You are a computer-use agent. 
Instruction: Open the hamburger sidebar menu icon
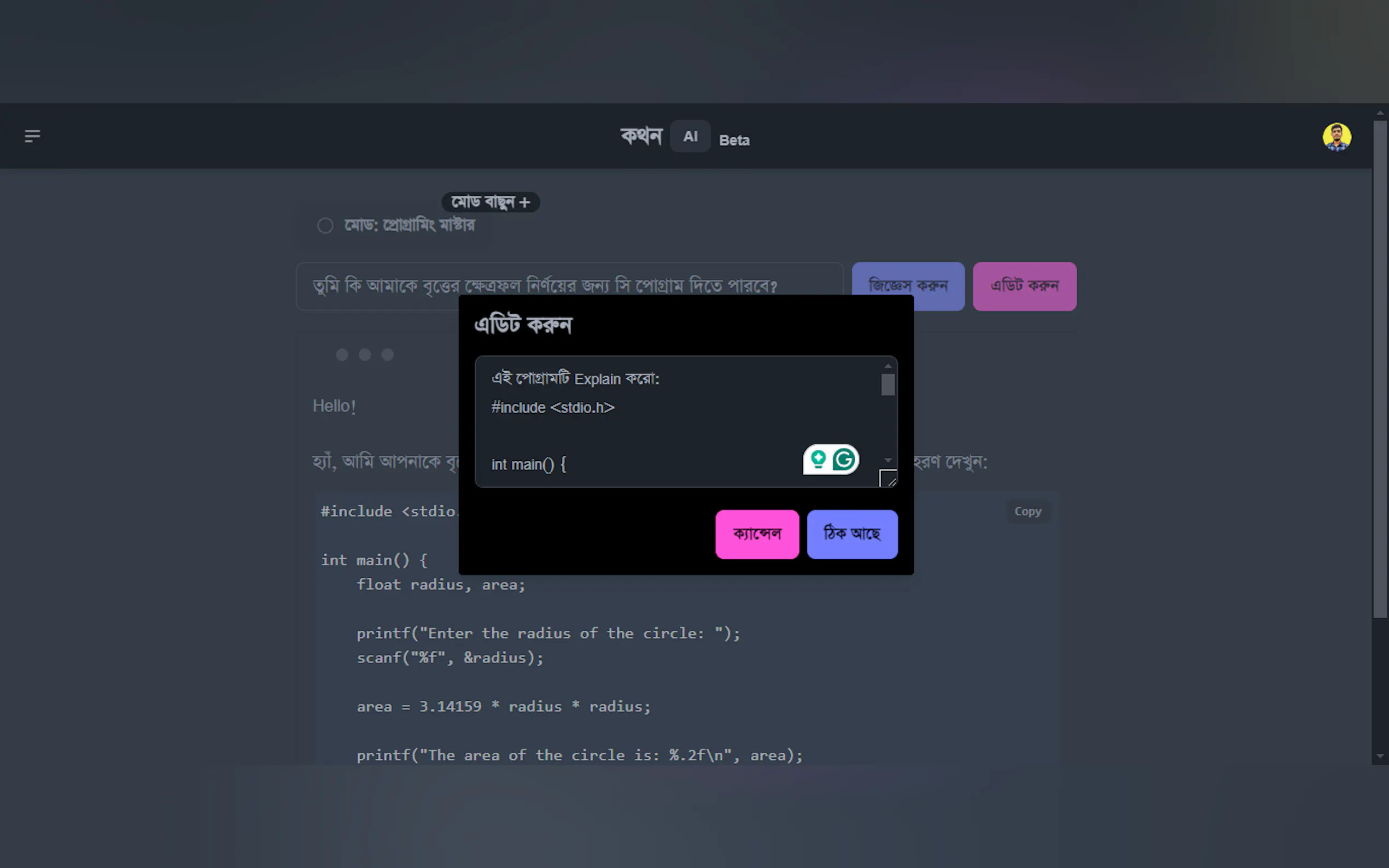(32, 136)
